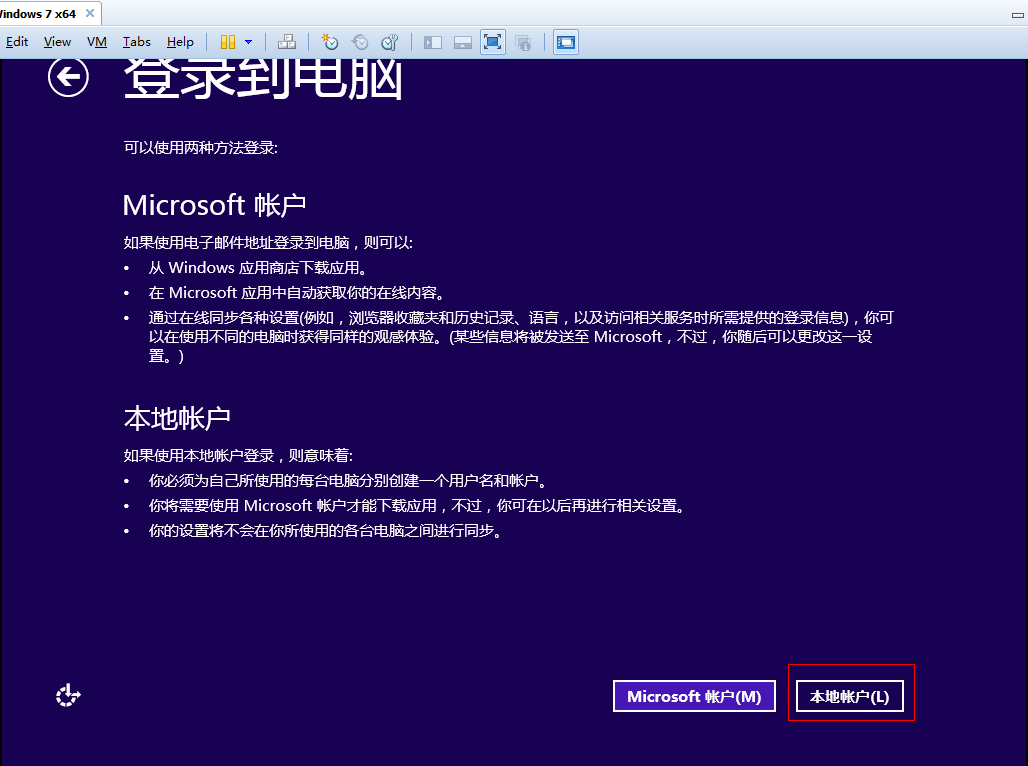Image resolution: width=1028 pixels, height=766 pixels.
Task: Expand the power options dropdown arrow
Action: pos(248,42)
